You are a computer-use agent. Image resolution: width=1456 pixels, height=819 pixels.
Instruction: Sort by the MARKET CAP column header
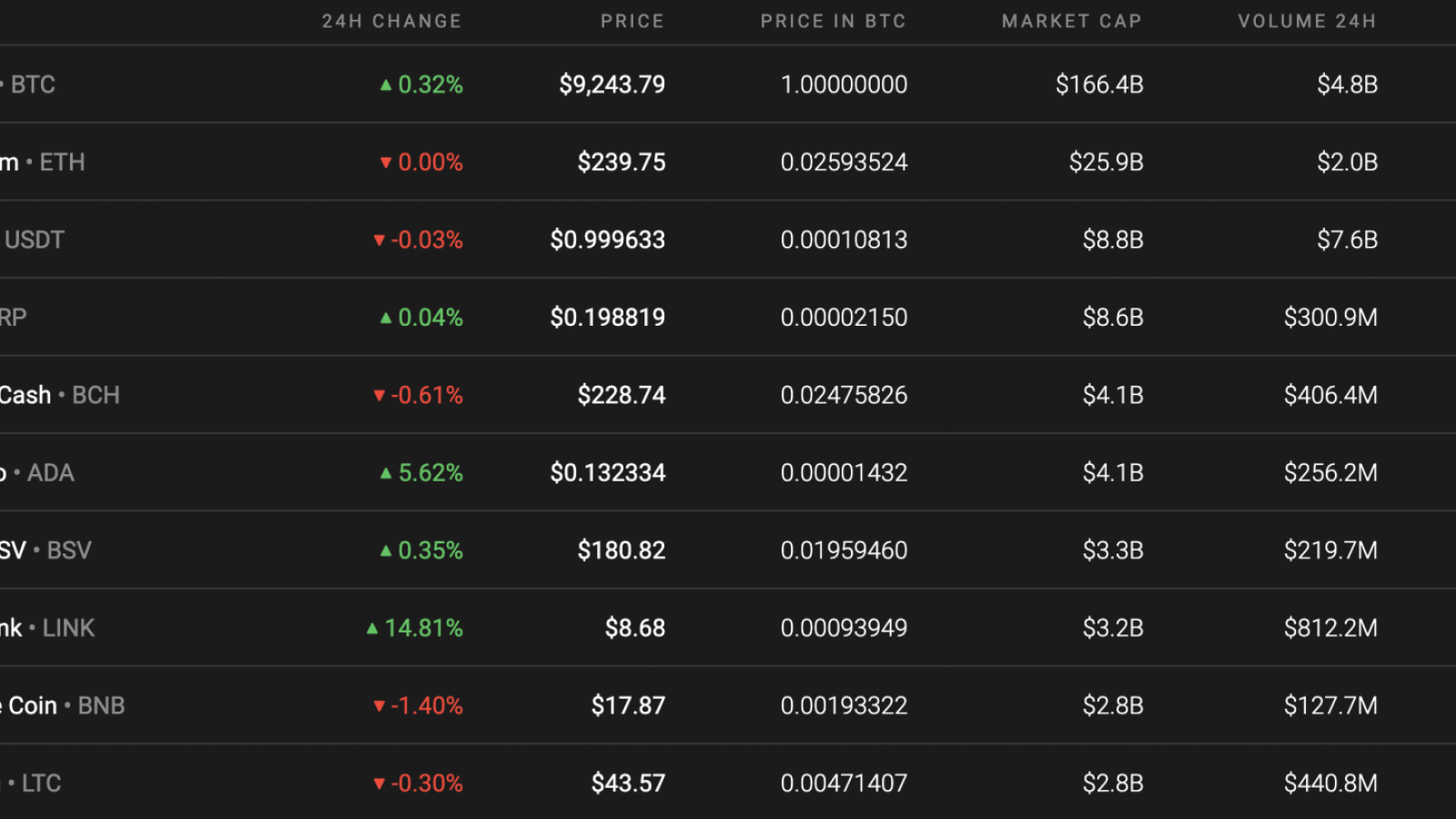tap(1072, 21)
